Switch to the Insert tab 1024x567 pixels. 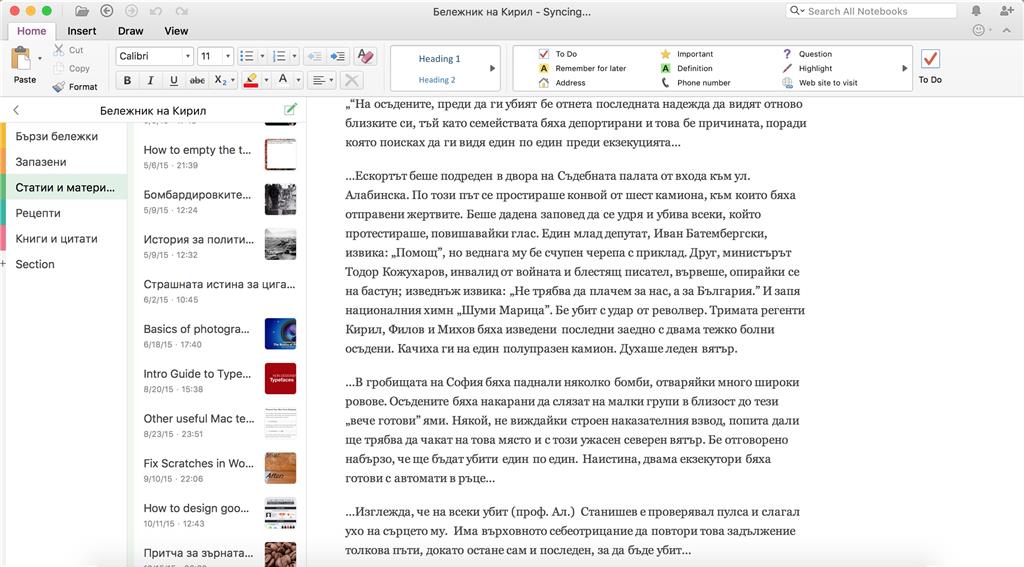pos(82,31)
